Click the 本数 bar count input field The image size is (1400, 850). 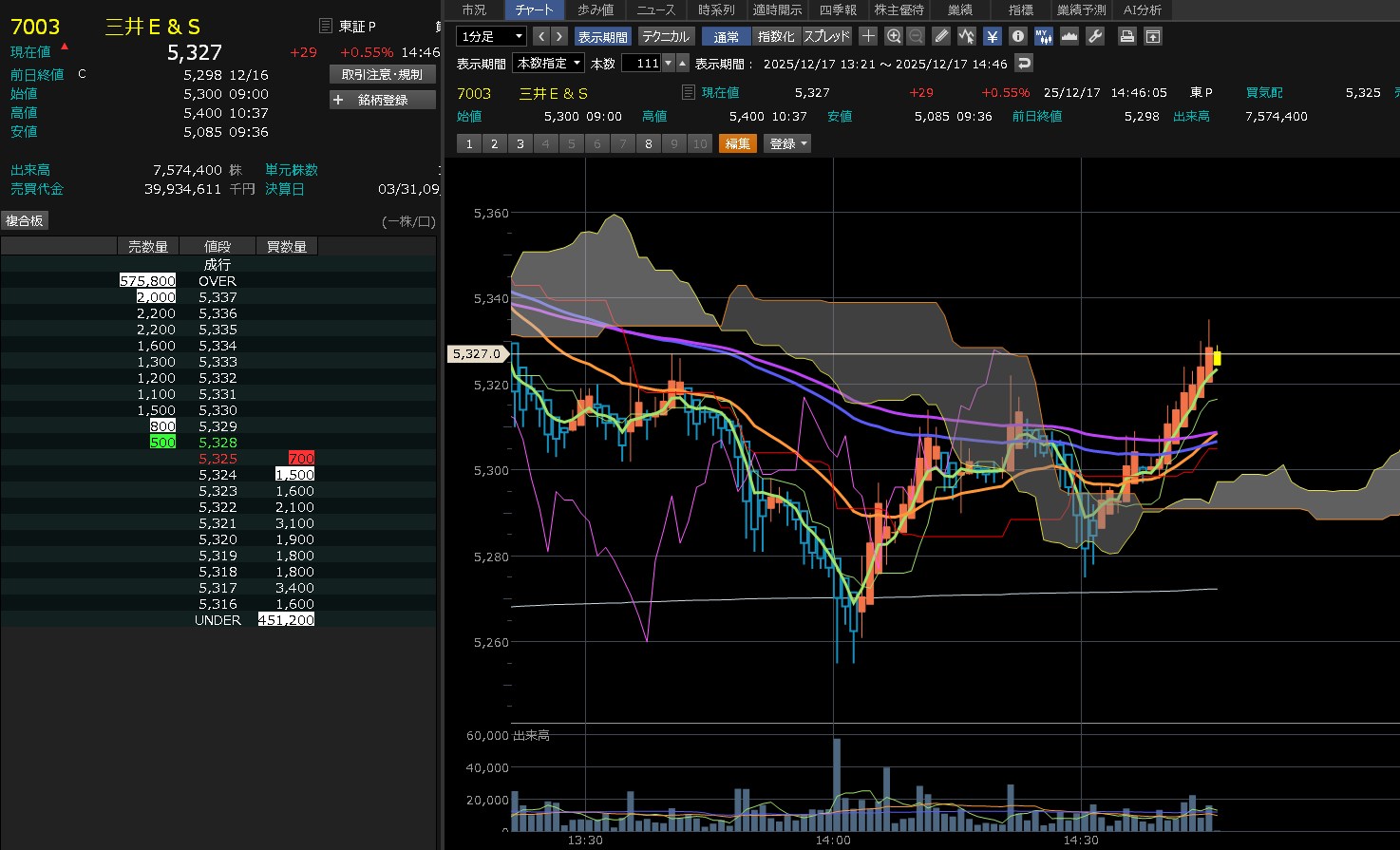click(642, 64)
